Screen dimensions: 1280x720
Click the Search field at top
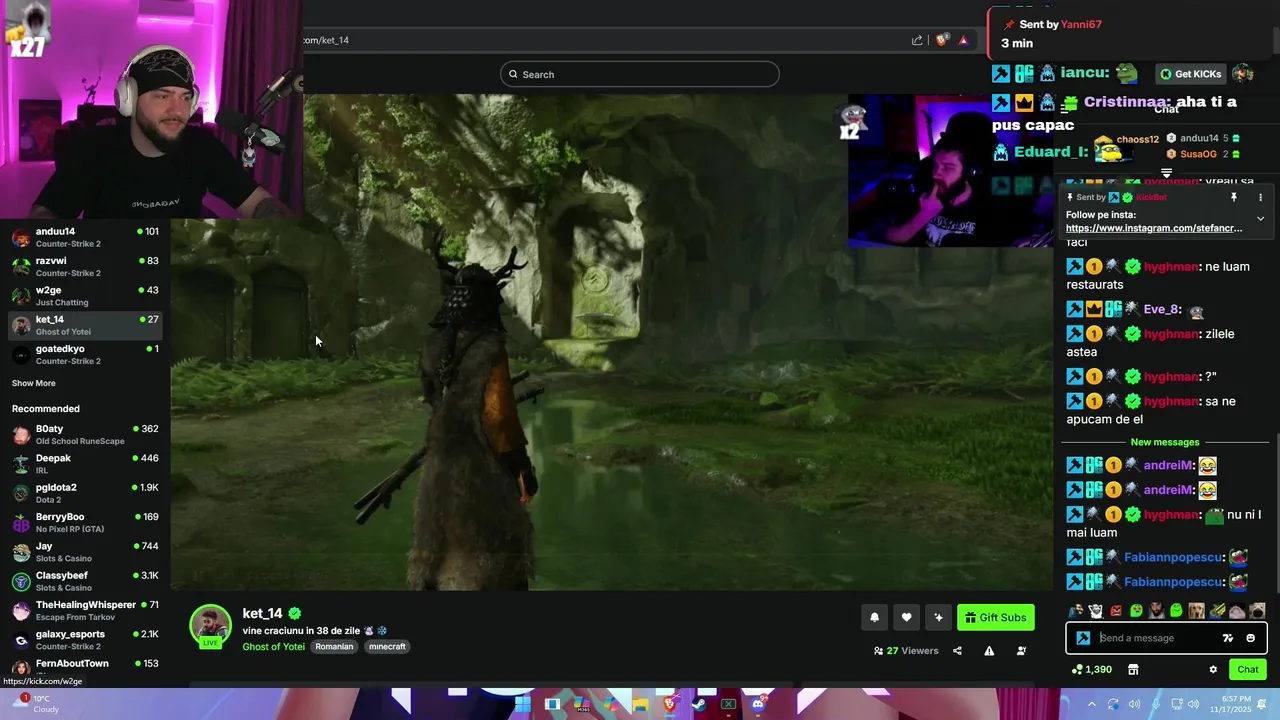pos(640,74)
